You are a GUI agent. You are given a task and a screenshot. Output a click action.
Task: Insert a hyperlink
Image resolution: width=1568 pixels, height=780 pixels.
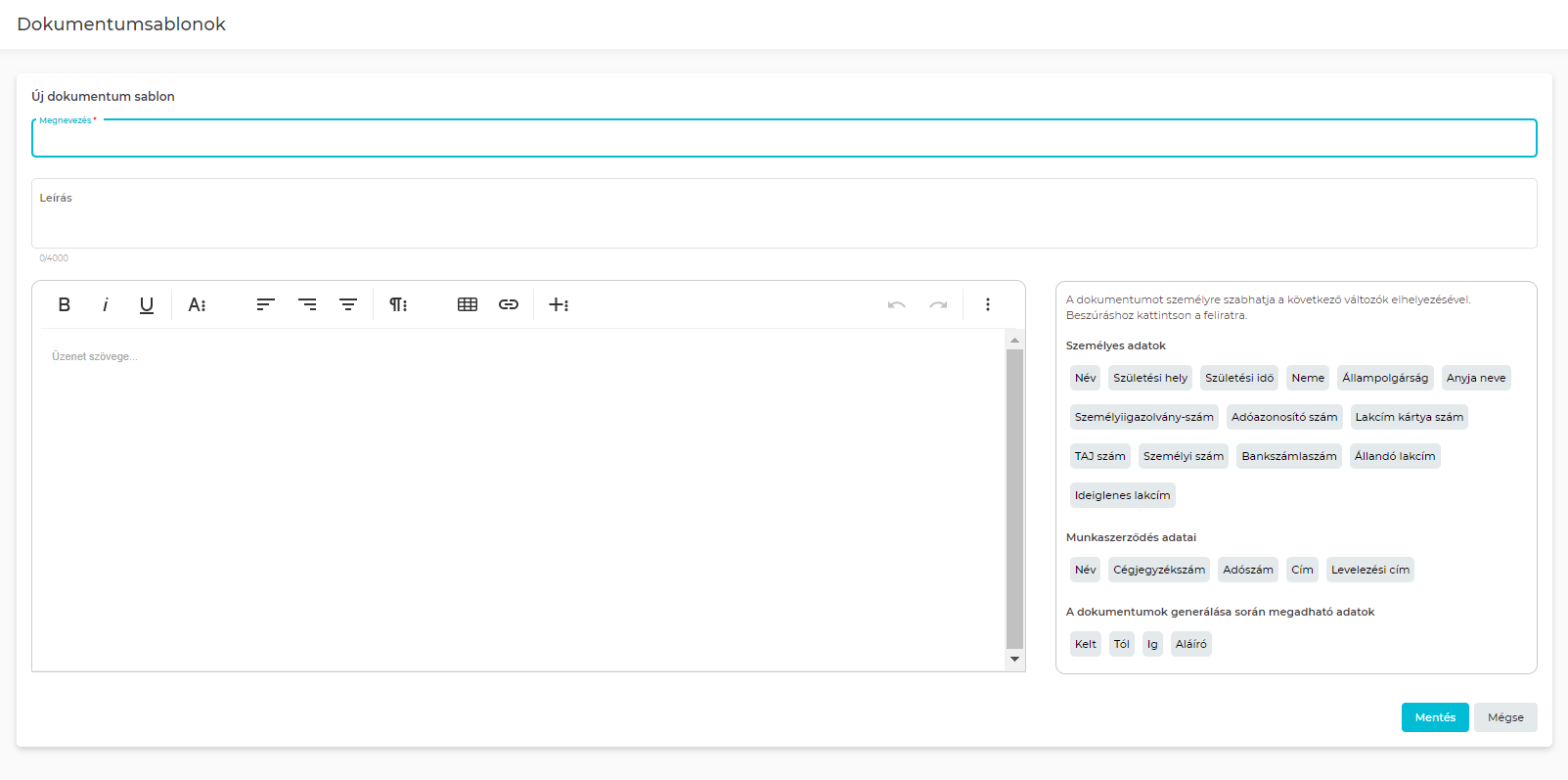coord(509,304)
